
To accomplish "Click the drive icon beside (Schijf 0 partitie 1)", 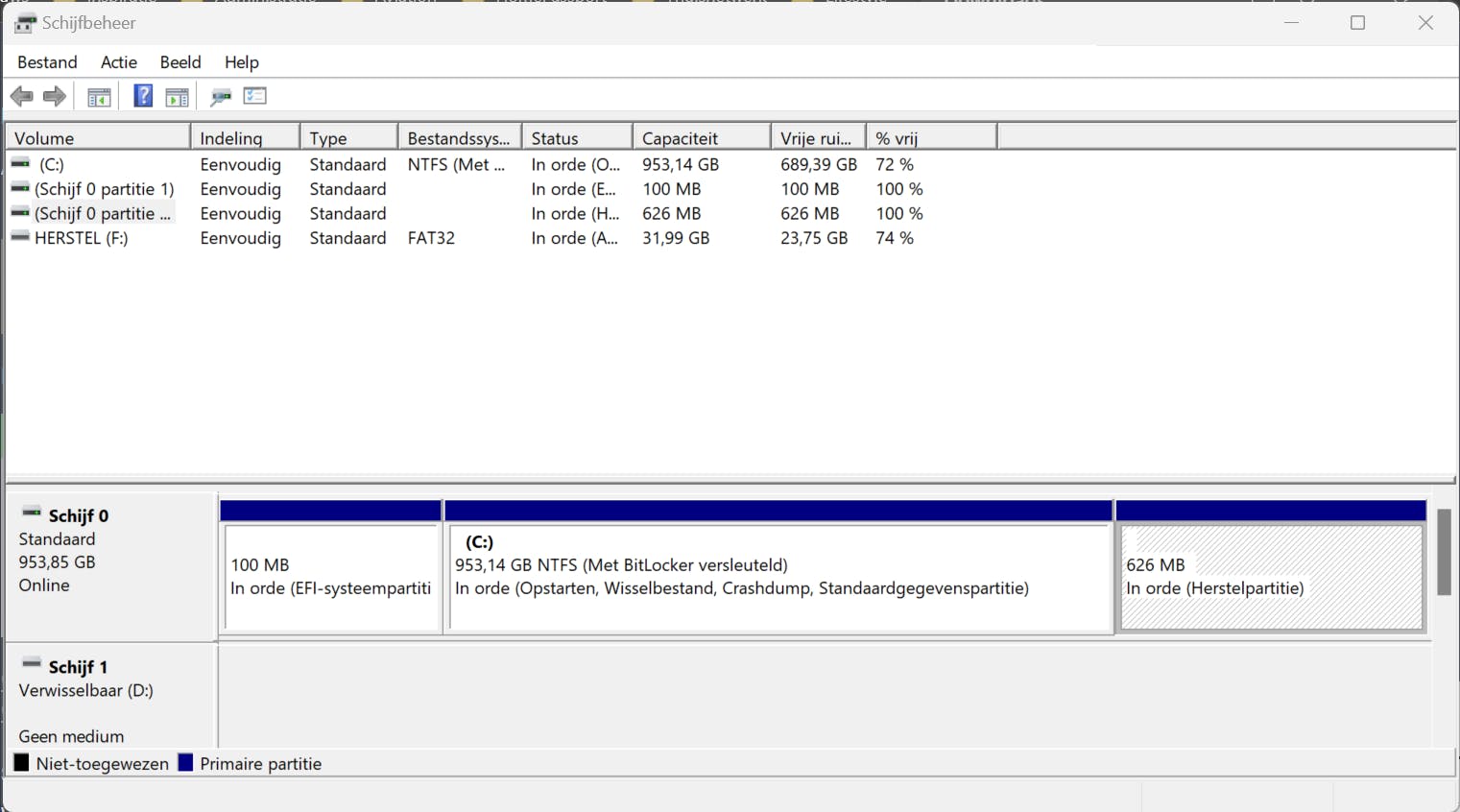I will 20,189.
